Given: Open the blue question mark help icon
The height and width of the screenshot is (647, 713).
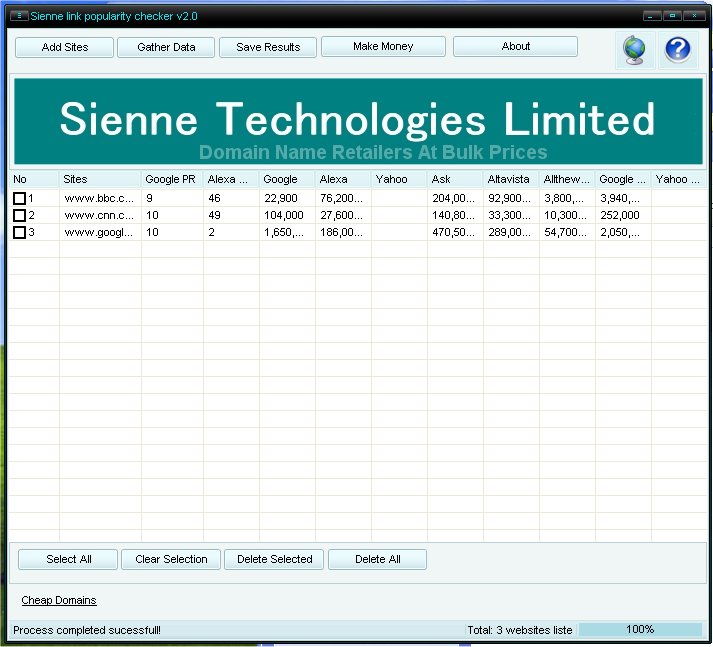Looking at the screenshot, I should click(x=678, y=50).
